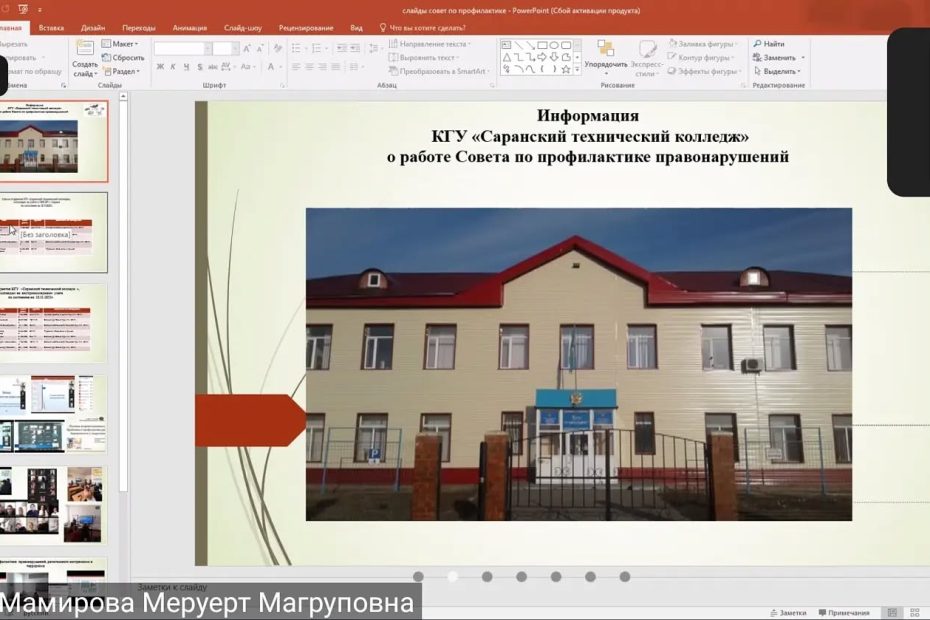The width and height of the screenshot is (930, 620).
Task: Toggle Align Right paragraph
Action: tap(322, 67)
